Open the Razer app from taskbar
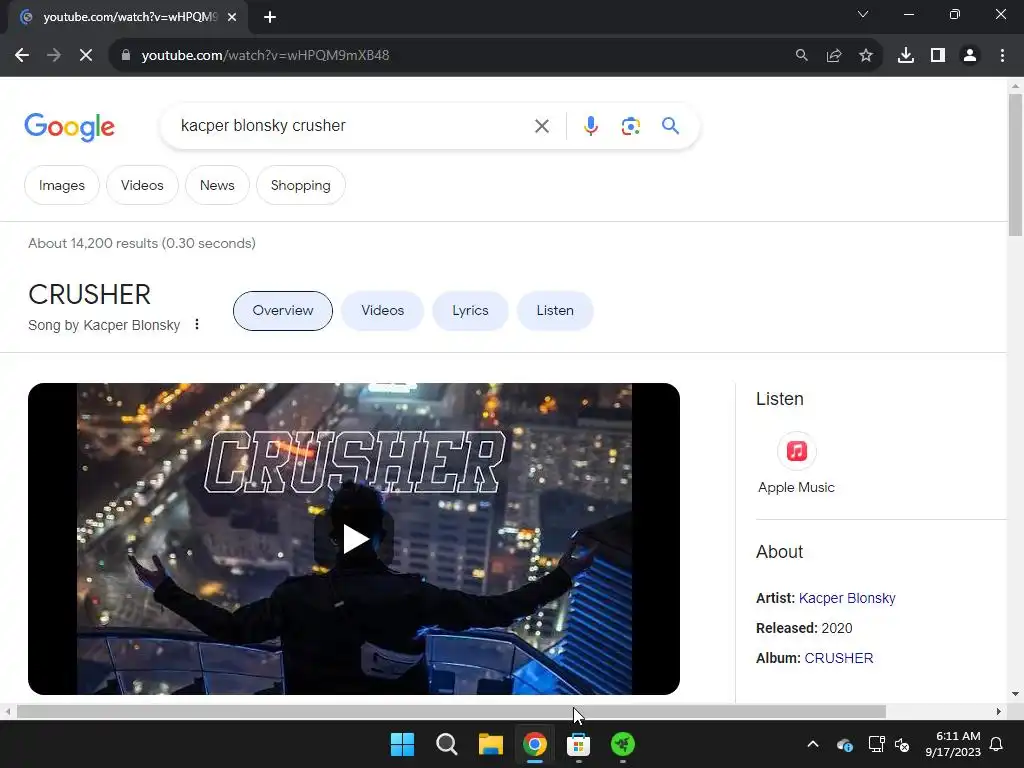The image size is (1024, 768). point(622,744)
